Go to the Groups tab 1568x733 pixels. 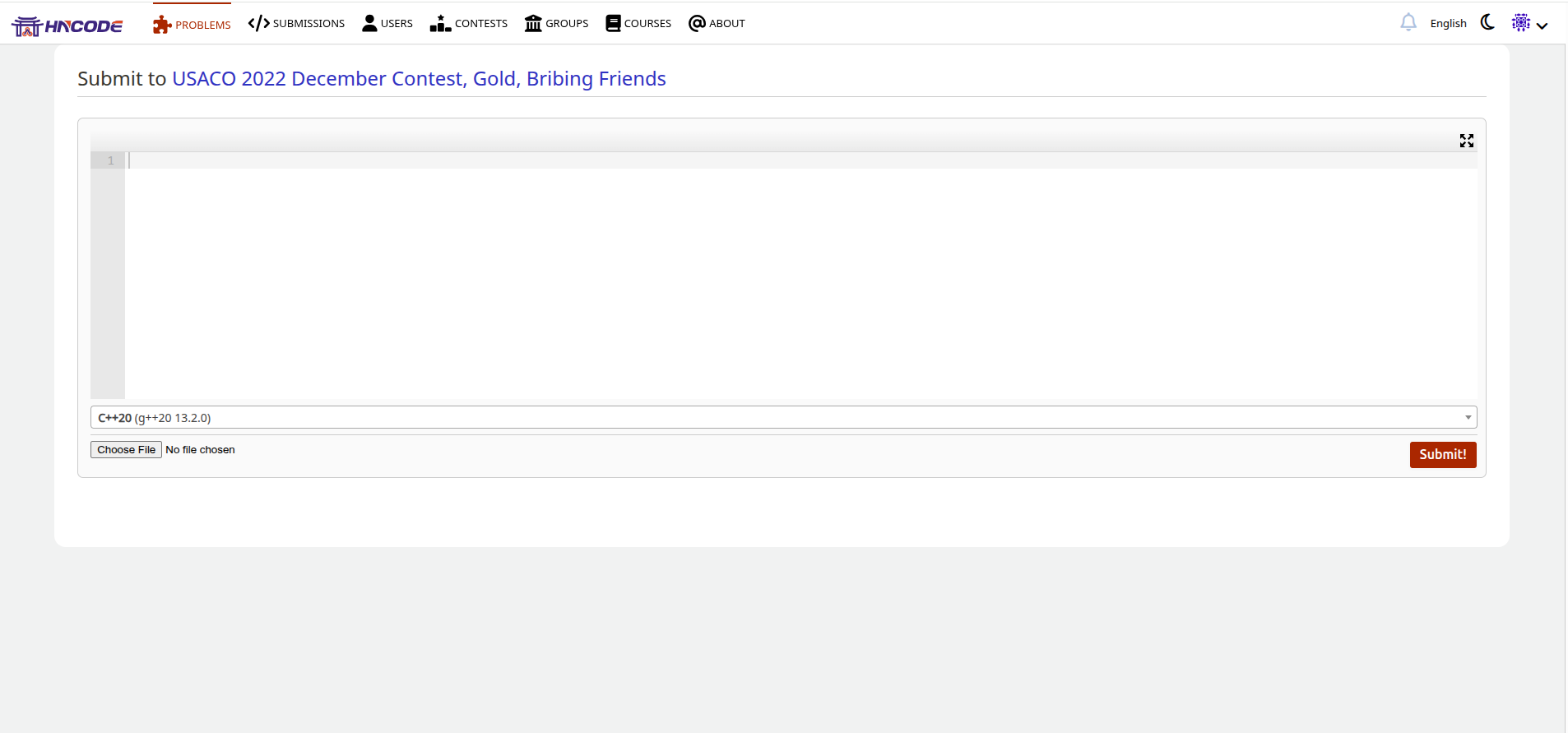pyautogui.click(x=556, y=23)
